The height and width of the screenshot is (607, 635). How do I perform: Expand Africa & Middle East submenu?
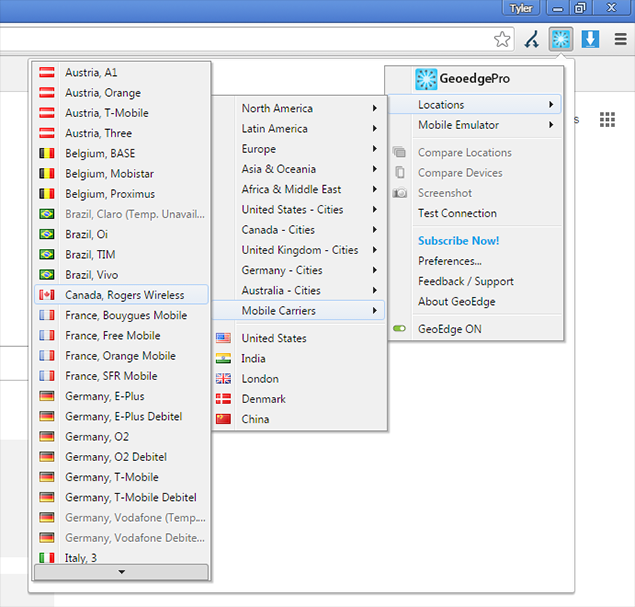298,189
